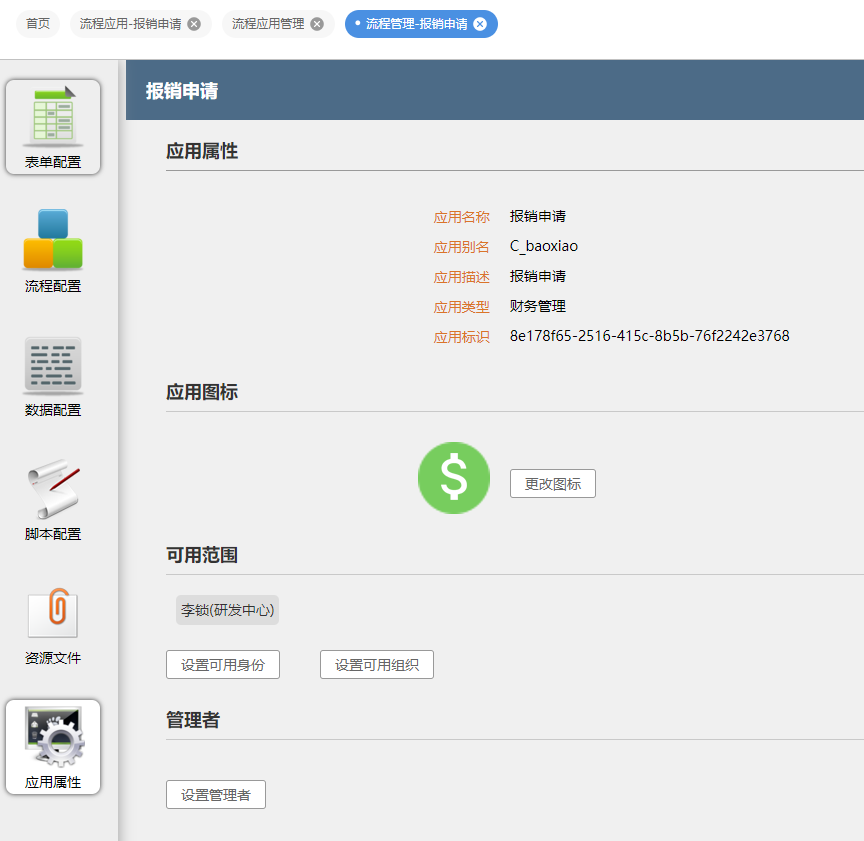
Task: Click the 设置可用组织 button
Action: (x=376, y=664)
